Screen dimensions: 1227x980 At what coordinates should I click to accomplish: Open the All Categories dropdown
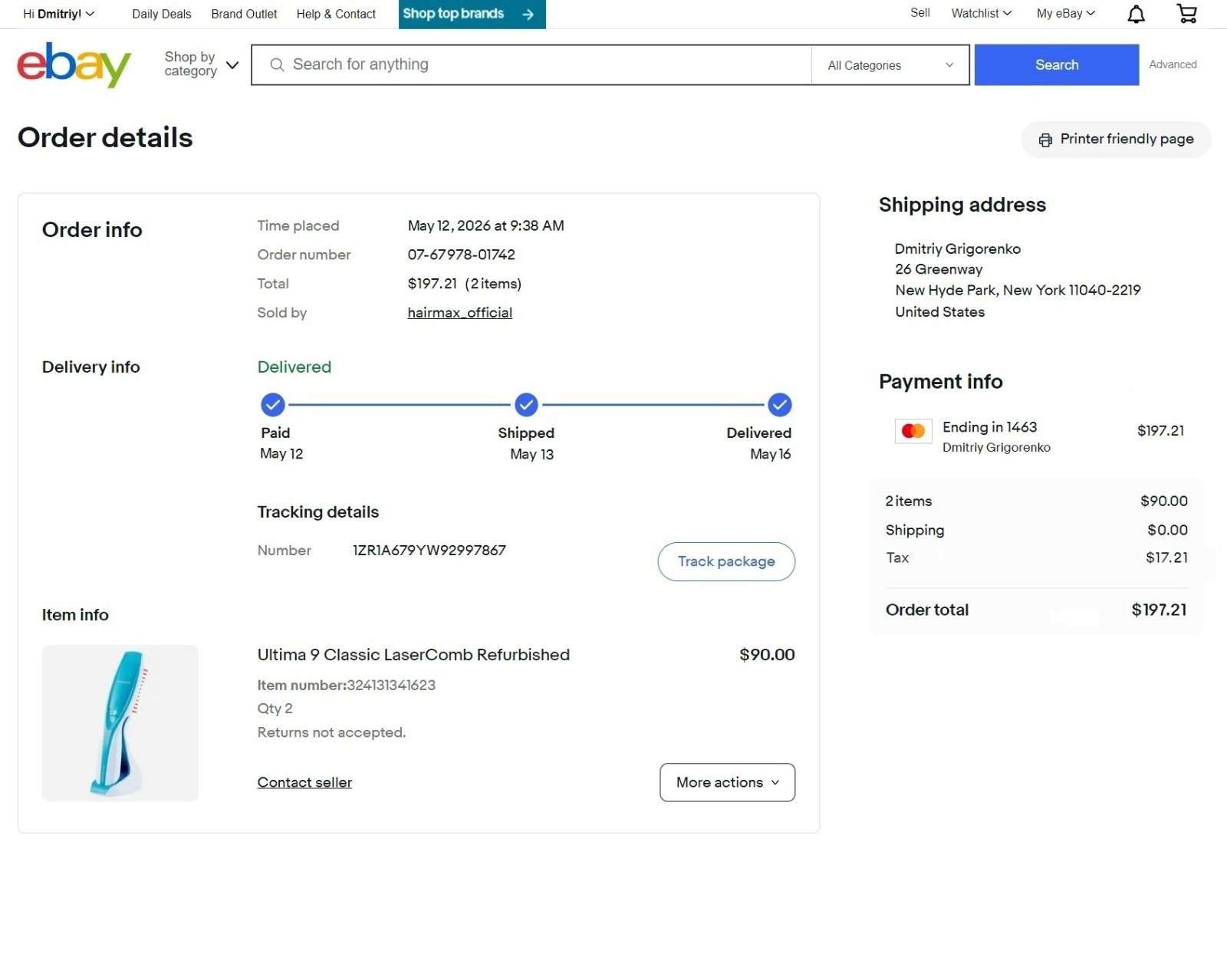coord(890,65)
